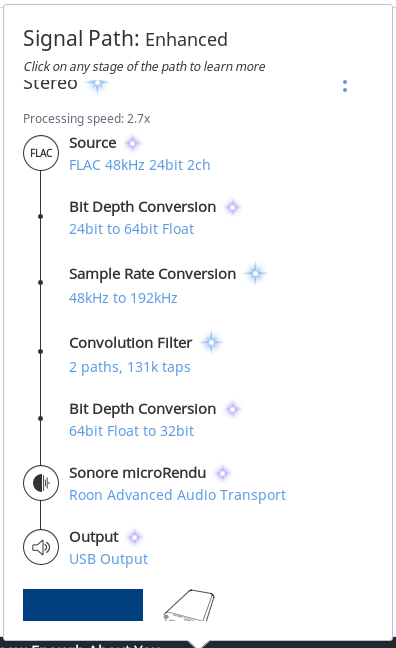Click the speaker Output circle icon
Viewport: 396px width, 648px height.
click(x=41, y=547)
